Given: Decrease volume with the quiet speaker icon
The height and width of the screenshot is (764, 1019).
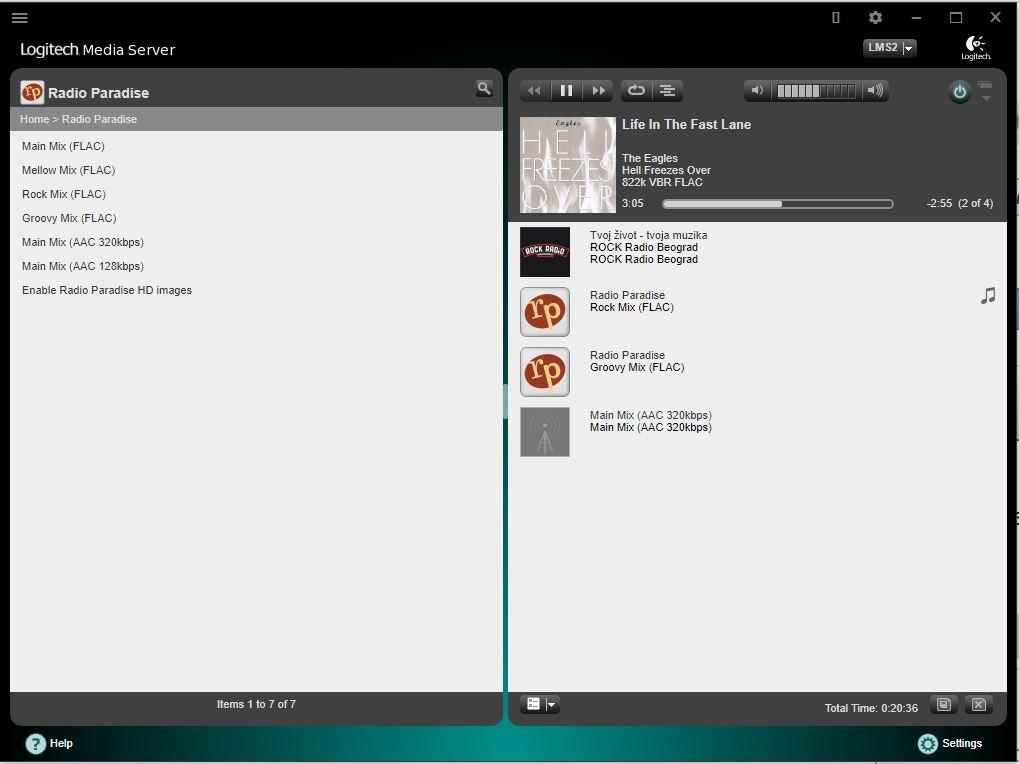Looking at the screenshot, I should click(757, 91).
